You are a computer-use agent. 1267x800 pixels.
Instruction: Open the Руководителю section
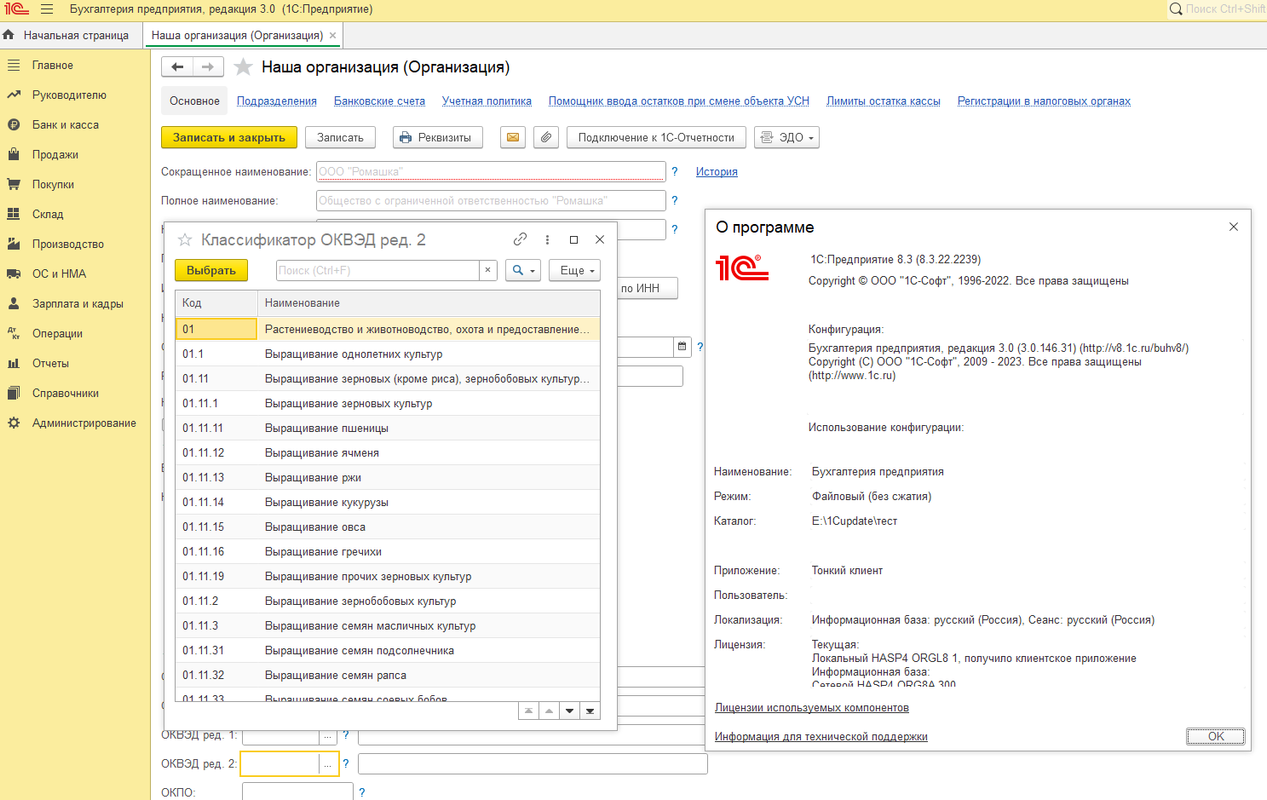(x=69, y=95)
